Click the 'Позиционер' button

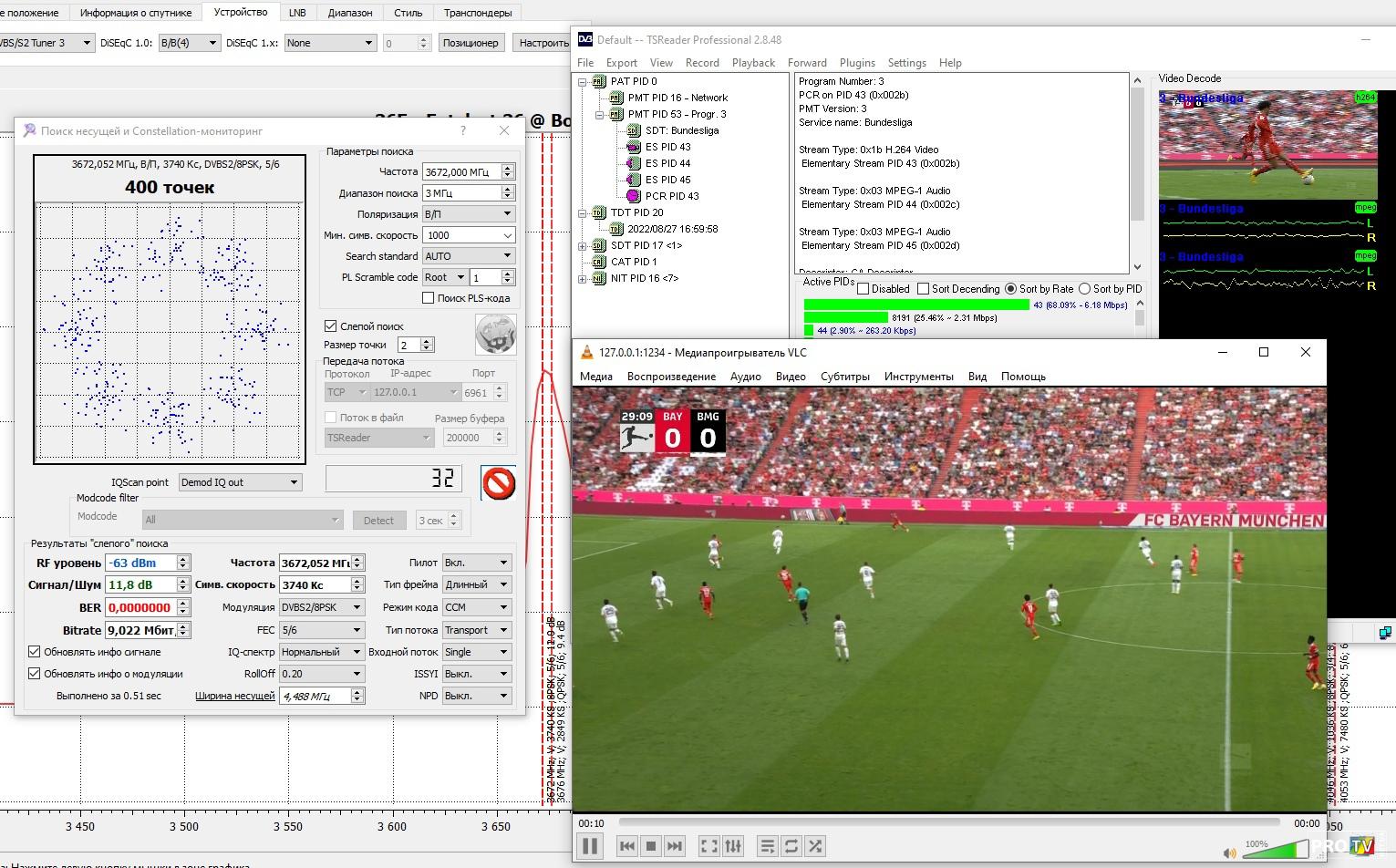(x=470, y=43)
